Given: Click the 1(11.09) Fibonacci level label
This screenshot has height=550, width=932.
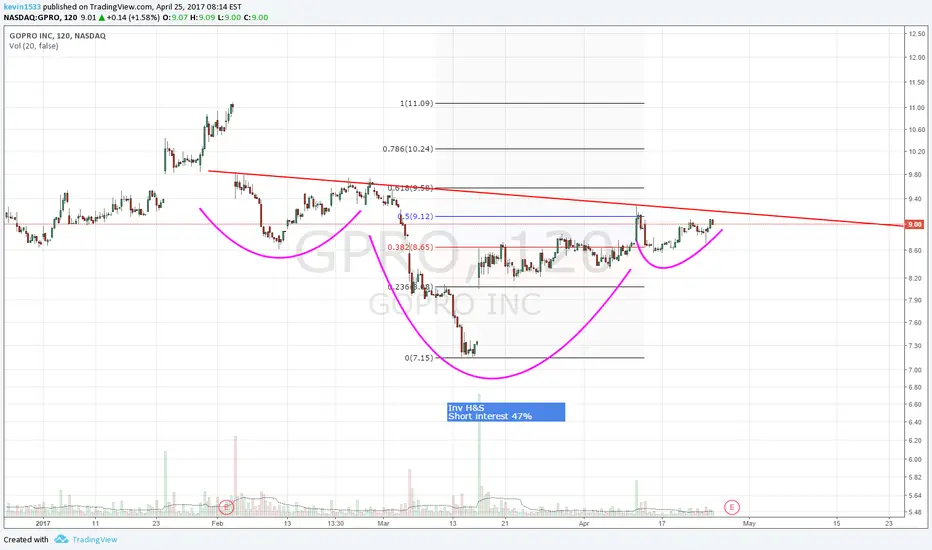Looking at the screenshot, I should click(416, 103).
